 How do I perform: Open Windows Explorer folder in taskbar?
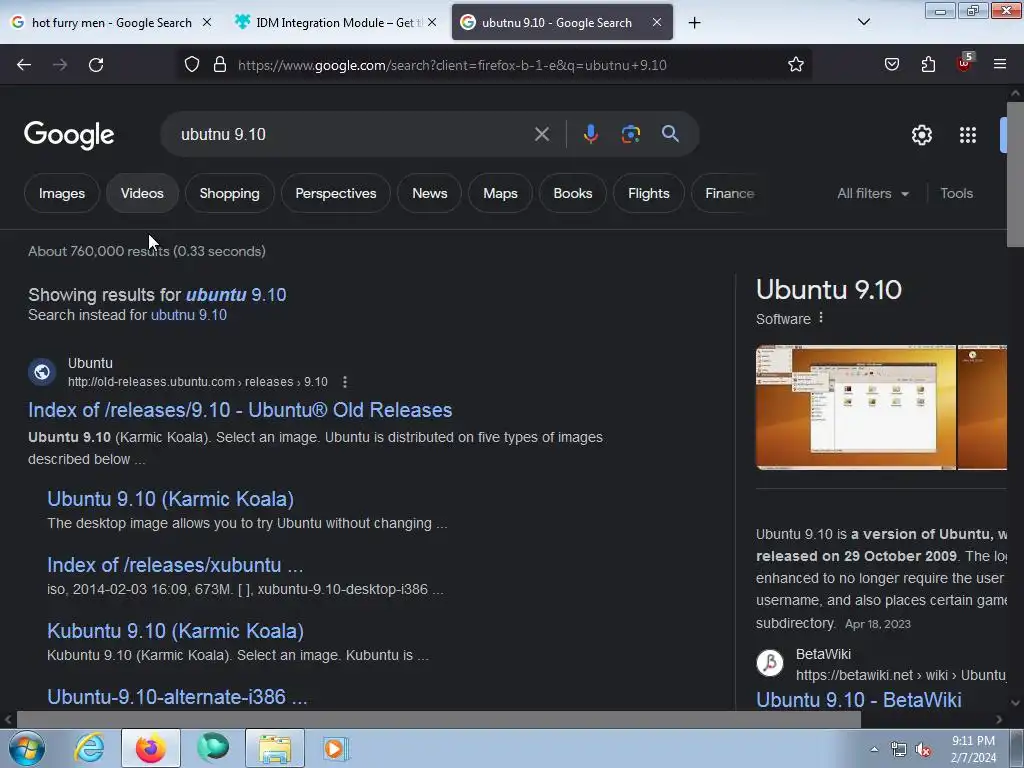[x=275, y=748]
